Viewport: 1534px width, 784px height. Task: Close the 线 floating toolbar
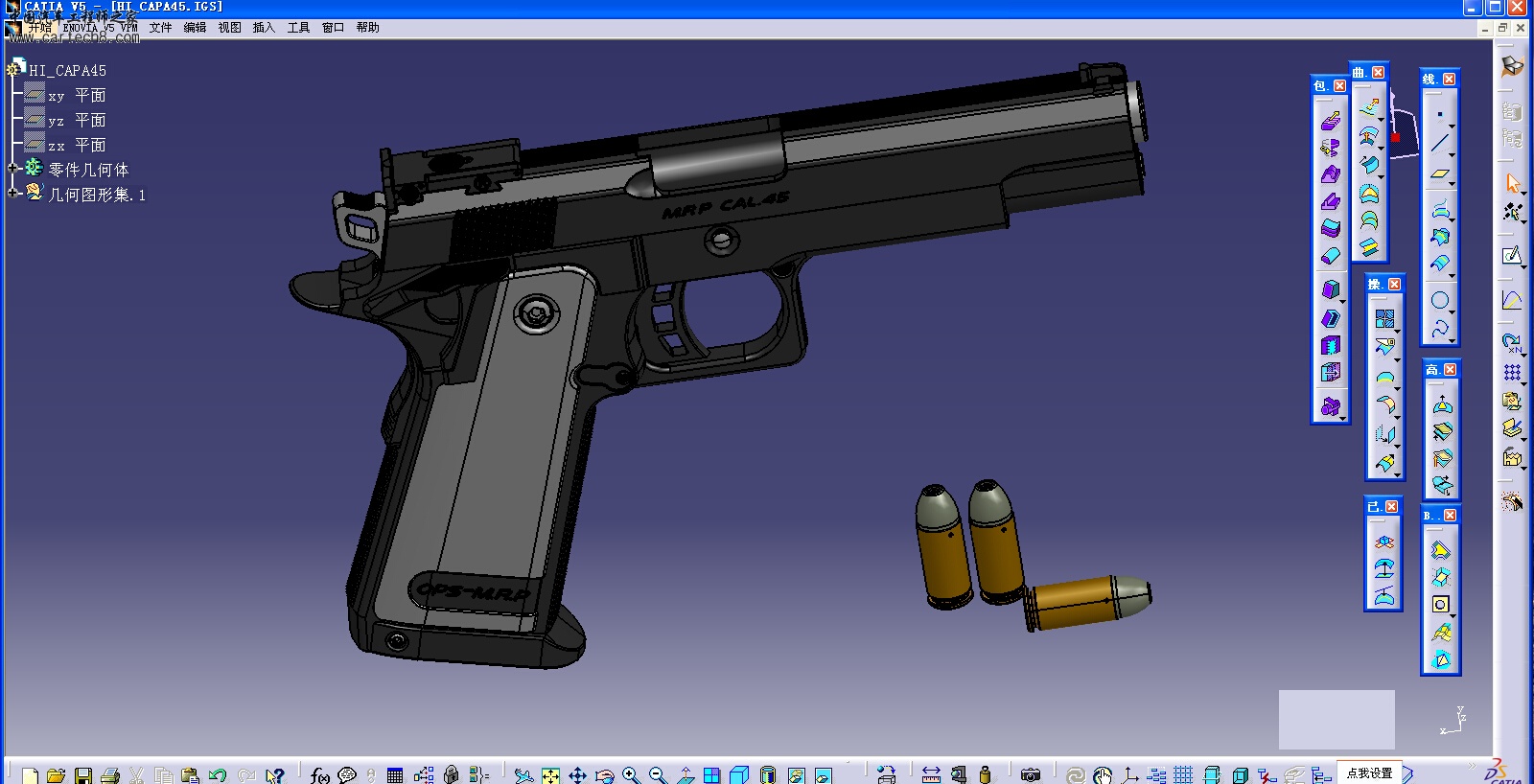click(x=1449, y=80)
